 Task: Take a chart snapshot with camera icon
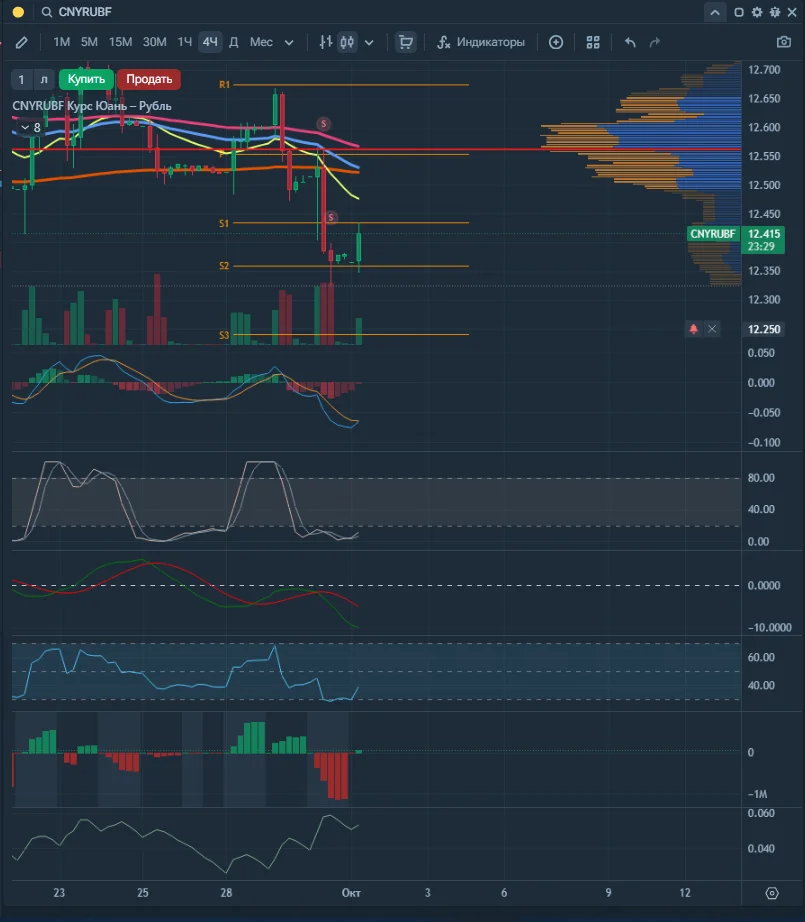(783, 42)
